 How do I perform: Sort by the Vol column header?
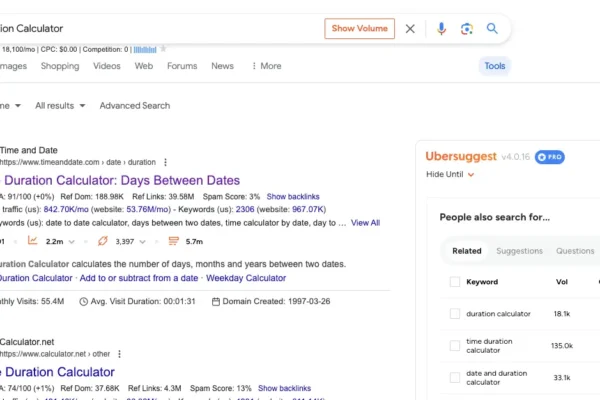point(562,282)
